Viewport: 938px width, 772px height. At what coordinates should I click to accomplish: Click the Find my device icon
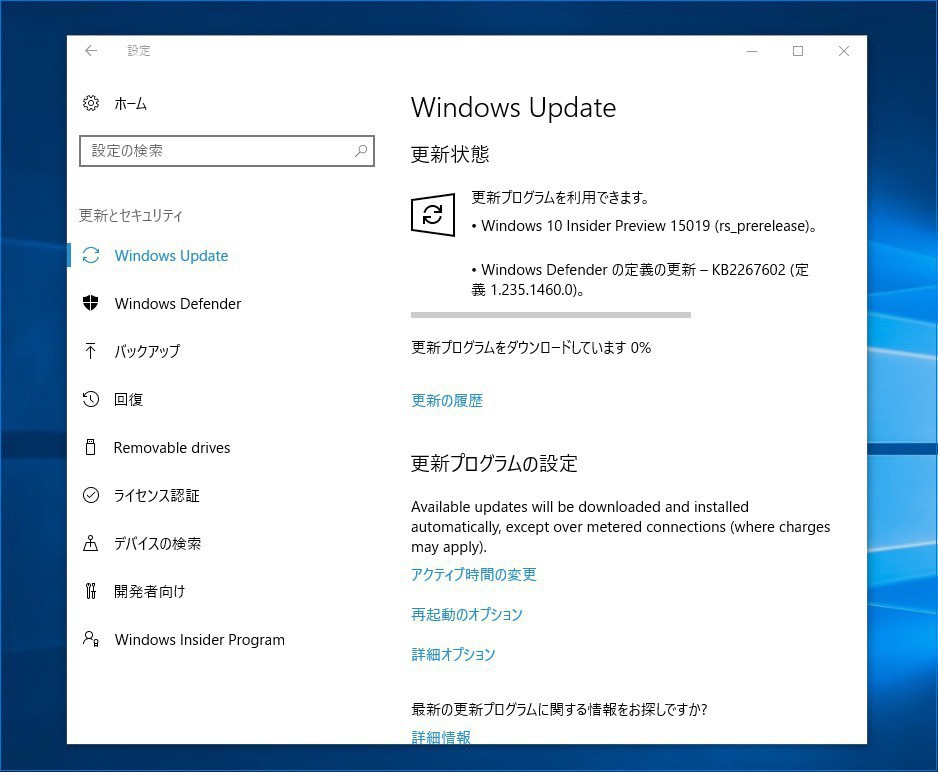[90, 543]
